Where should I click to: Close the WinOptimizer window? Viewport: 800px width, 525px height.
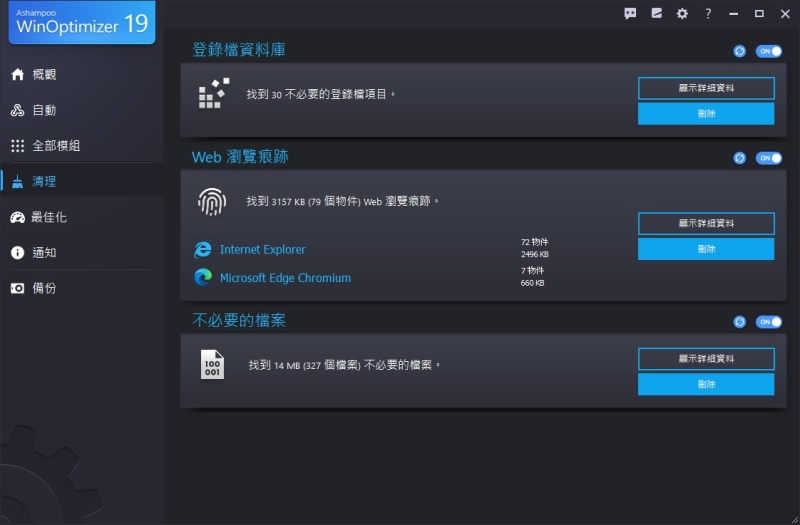click(x=785, y=14)
